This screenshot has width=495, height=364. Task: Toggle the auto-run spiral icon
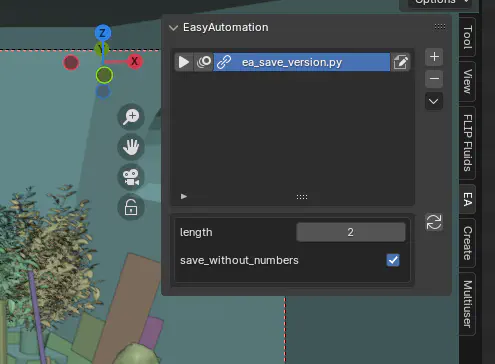[x=204, y=62]
